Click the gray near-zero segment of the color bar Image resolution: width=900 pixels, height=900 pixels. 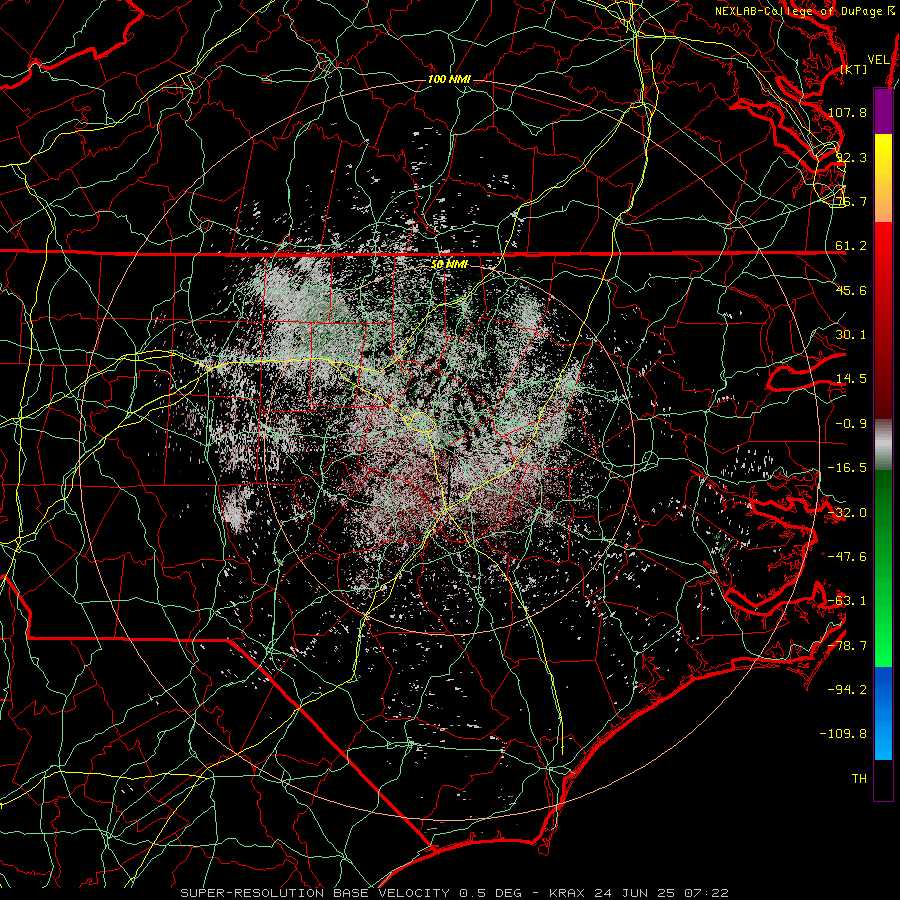tap(883, 445)
